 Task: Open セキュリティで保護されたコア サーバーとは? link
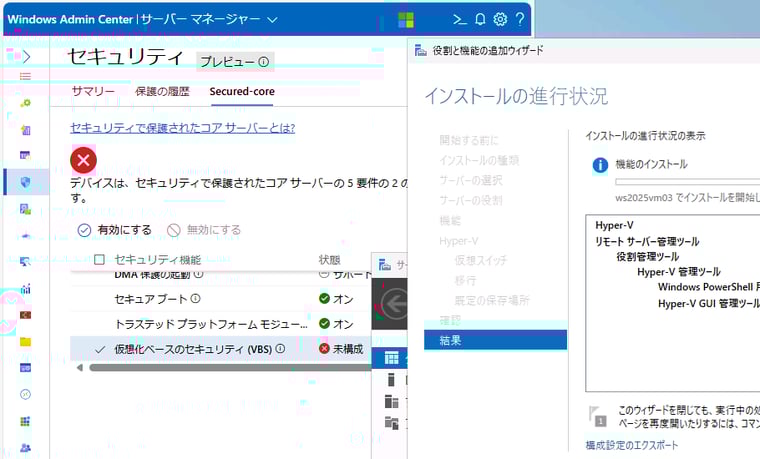click(x=183, y=127)
